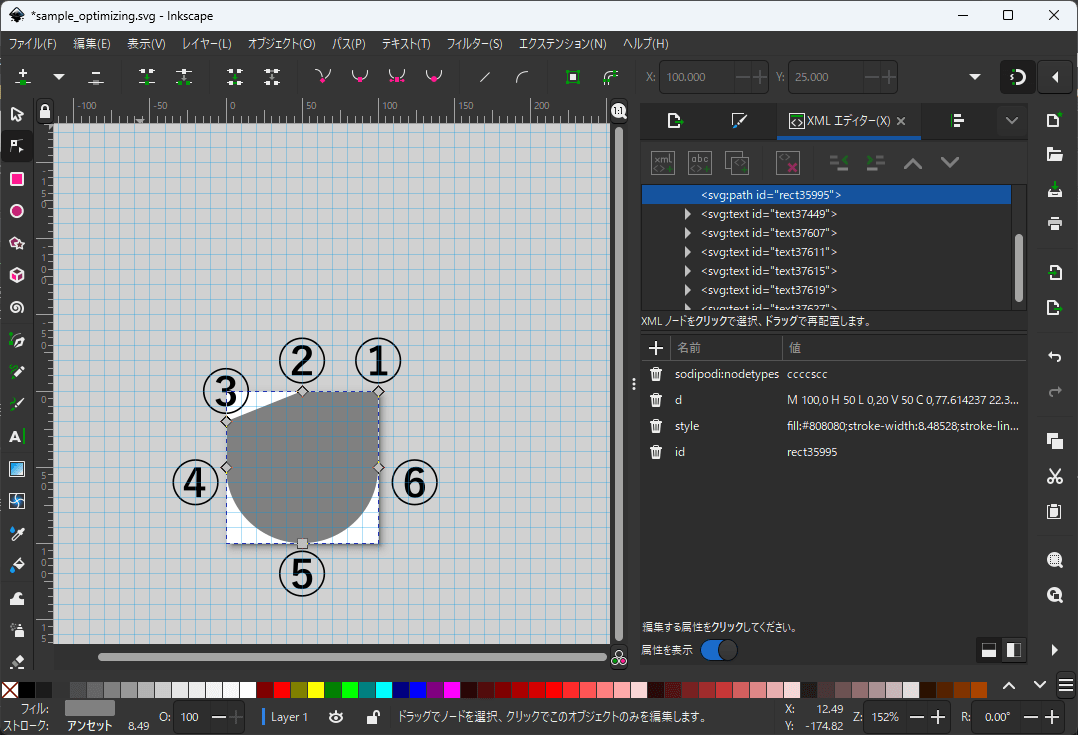Expand the text37449 tree node
This screenshot has height=735, width=1078.
(x=687, y=214)
